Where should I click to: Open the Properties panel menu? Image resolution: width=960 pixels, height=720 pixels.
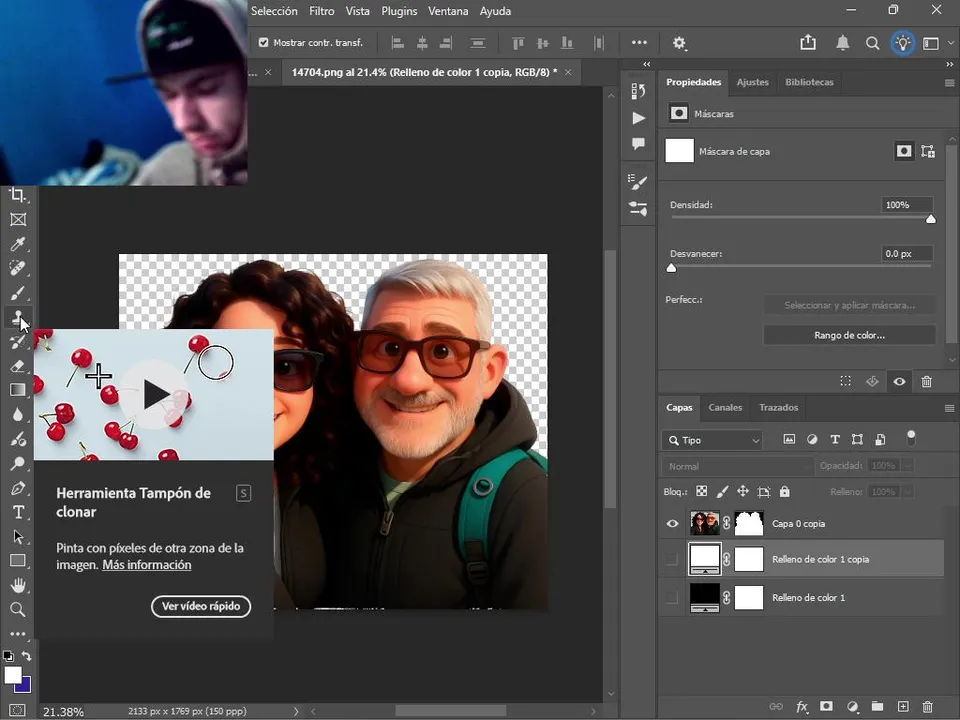click(949, 83)
